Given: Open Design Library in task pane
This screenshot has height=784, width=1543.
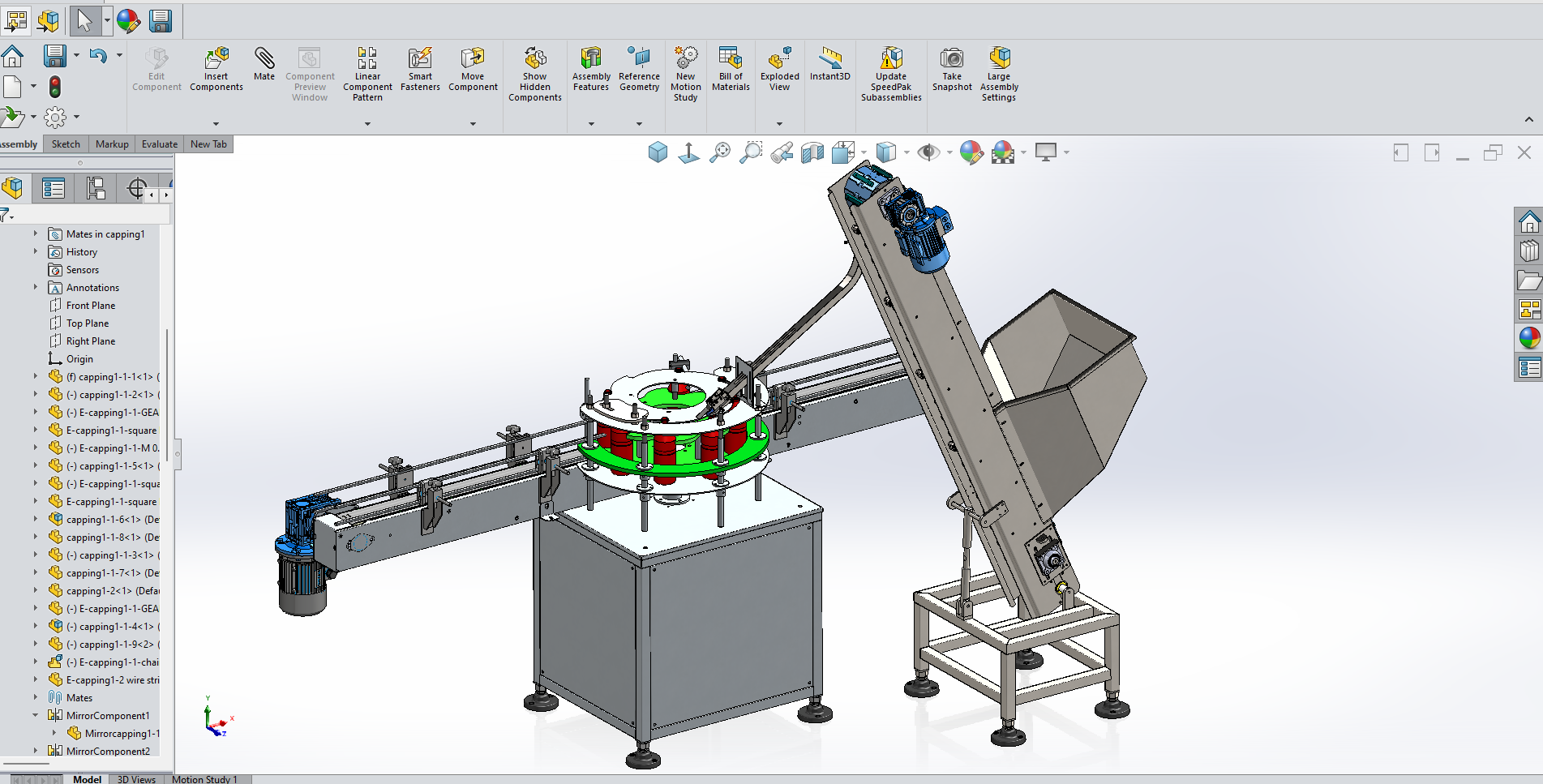Looking at the screenshot, I should click(x=1529, y=251).
